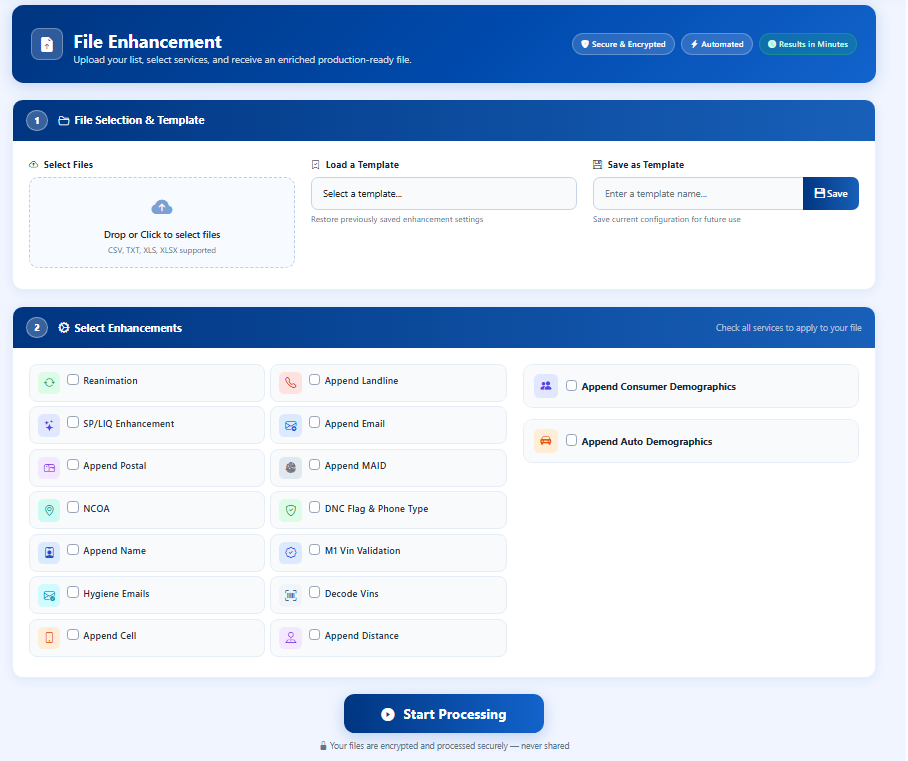Click the Append Landline handset icon
Viewport: 908px width, 761px height.
pyautogui.click(x=291, y=383)
